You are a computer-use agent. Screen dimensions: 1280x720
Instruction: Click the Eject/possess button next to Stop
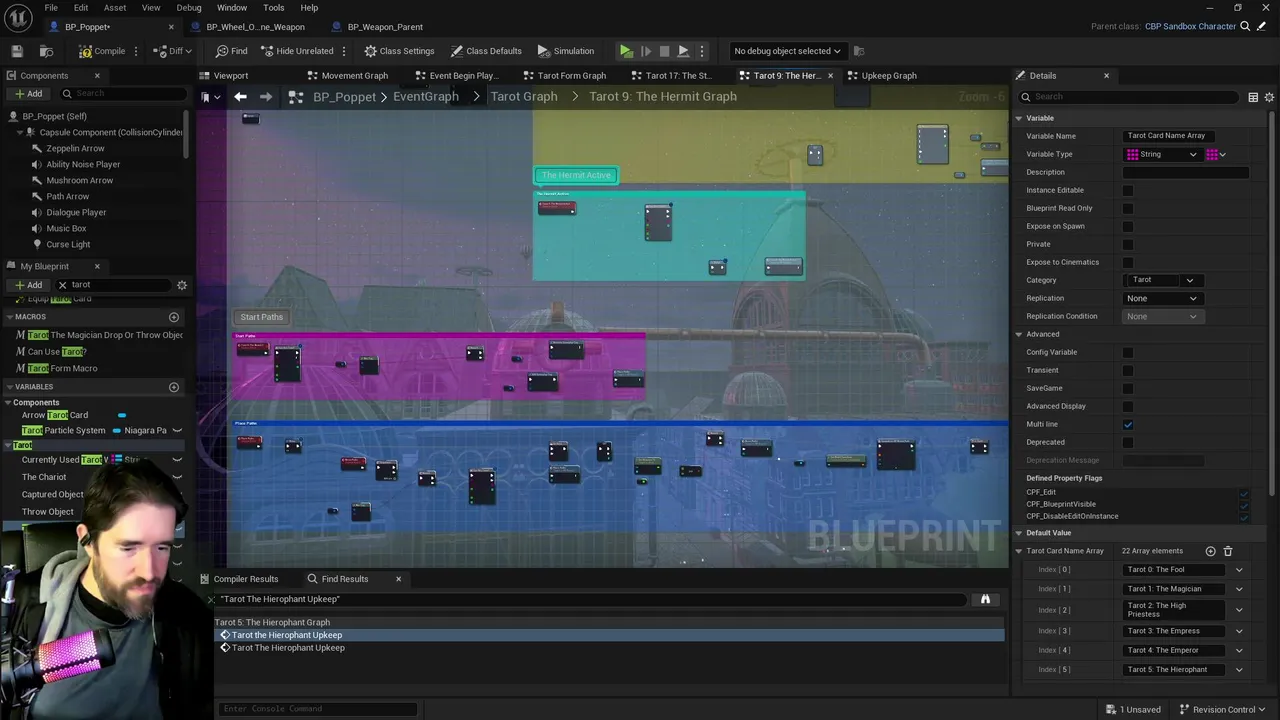point(683,51)
